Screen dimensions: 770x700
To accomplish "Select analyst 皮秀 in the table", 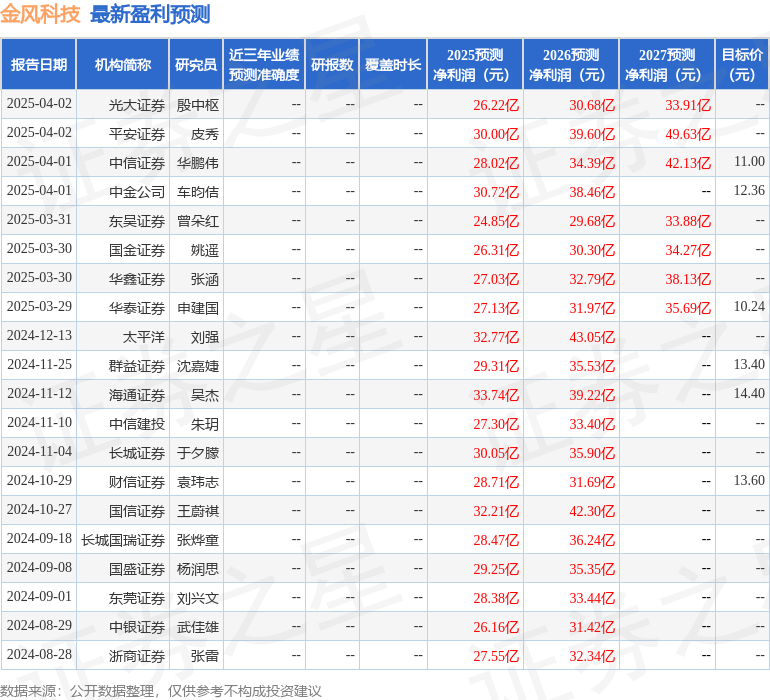I will (x=204, y=134).
